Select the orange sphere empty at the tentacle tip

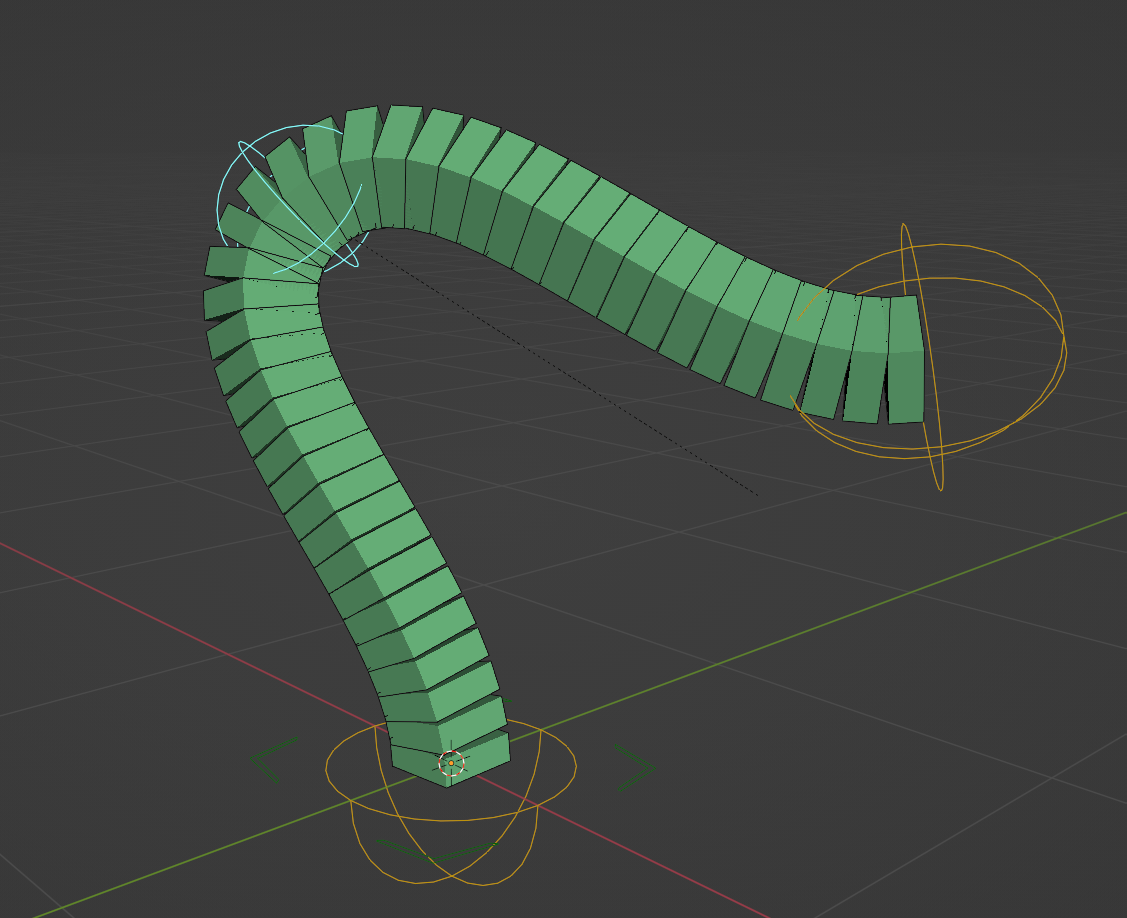coord(929,357)
